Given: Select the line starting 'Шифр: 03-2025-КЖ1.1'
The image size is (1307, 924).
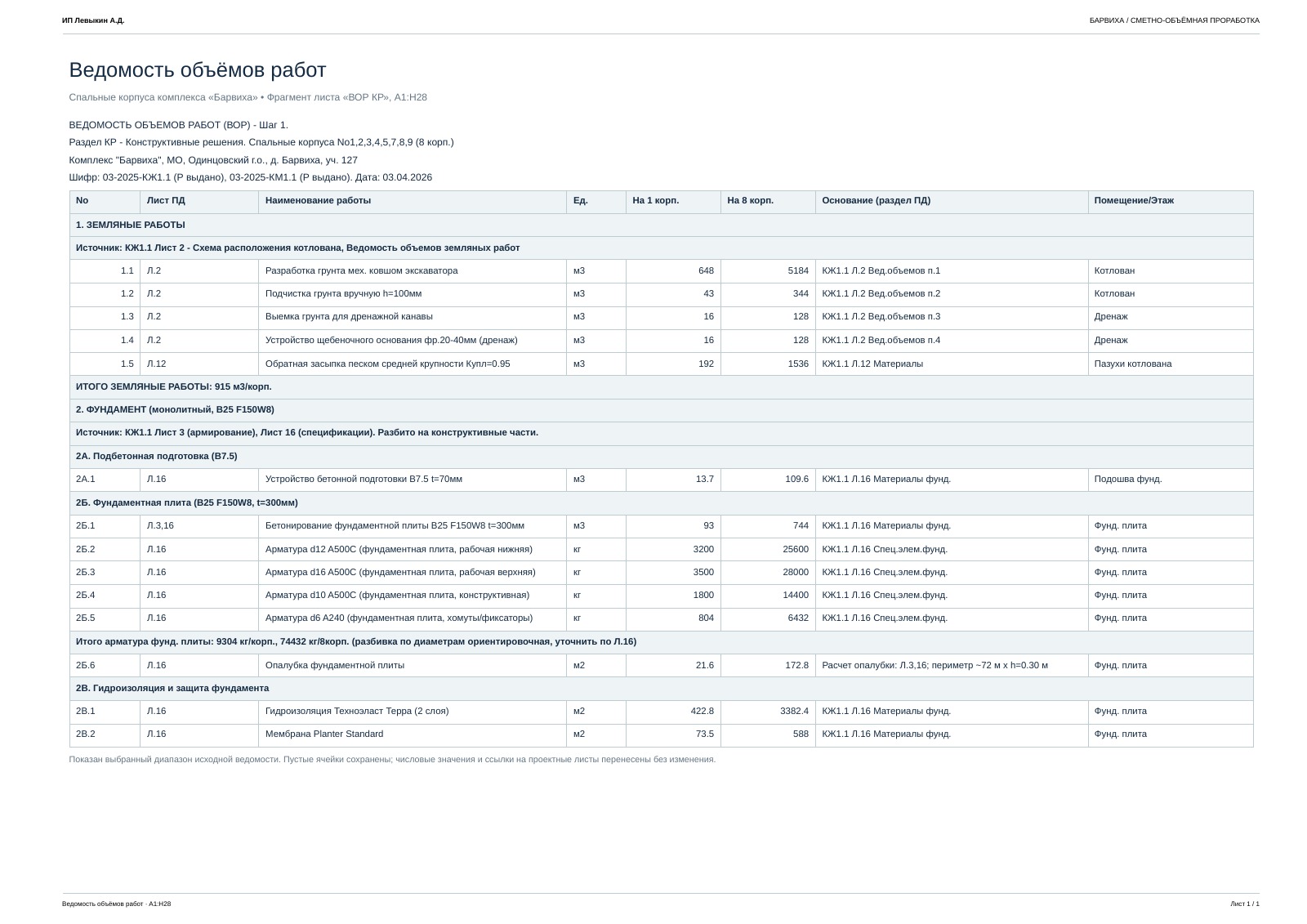Looking at the screenshot, I should point(251,177).
